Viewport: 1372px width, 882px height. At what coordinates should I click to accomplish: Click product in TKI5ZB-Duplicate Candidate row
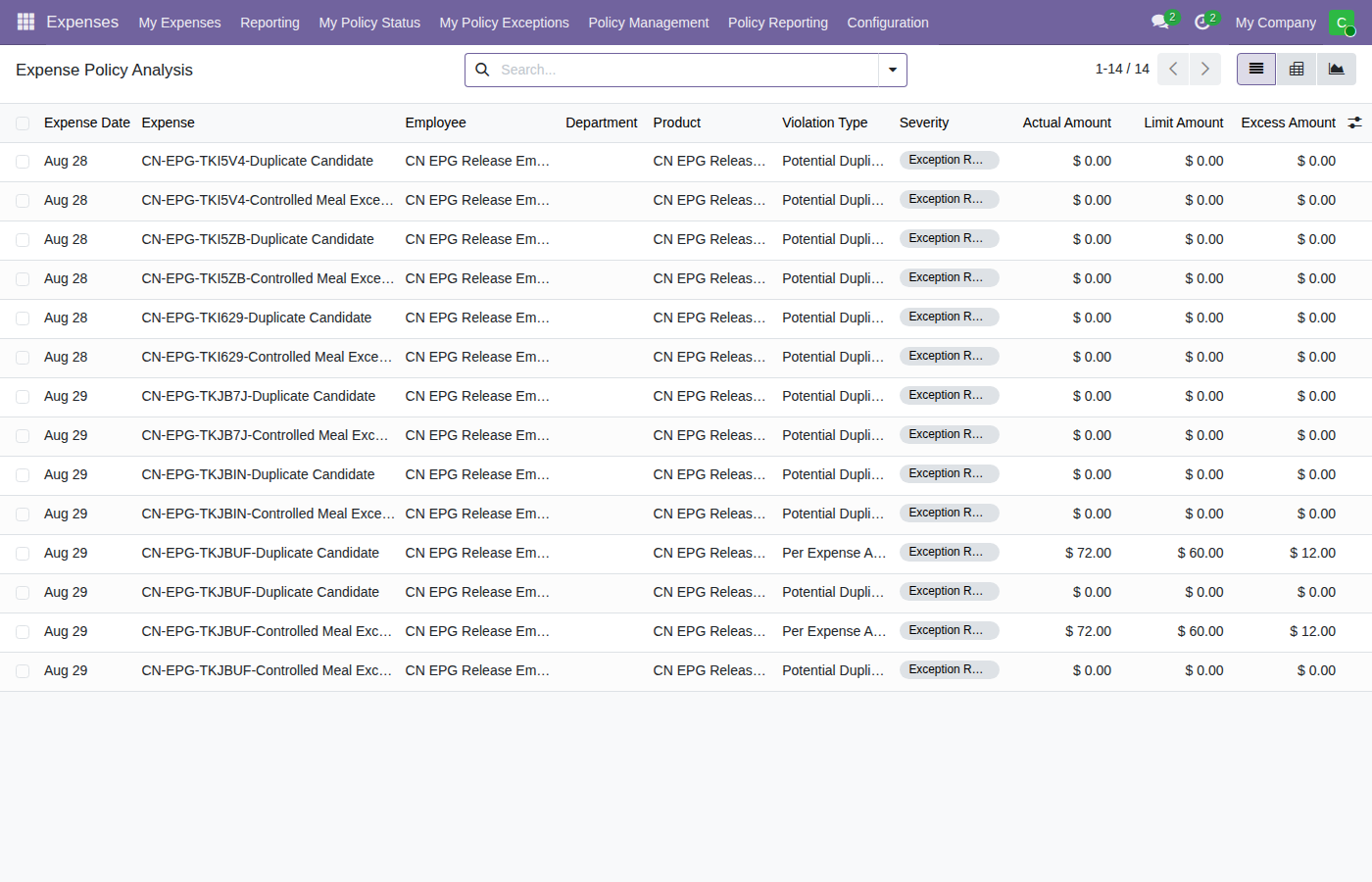pyautogui.click(x=710, y=239)
